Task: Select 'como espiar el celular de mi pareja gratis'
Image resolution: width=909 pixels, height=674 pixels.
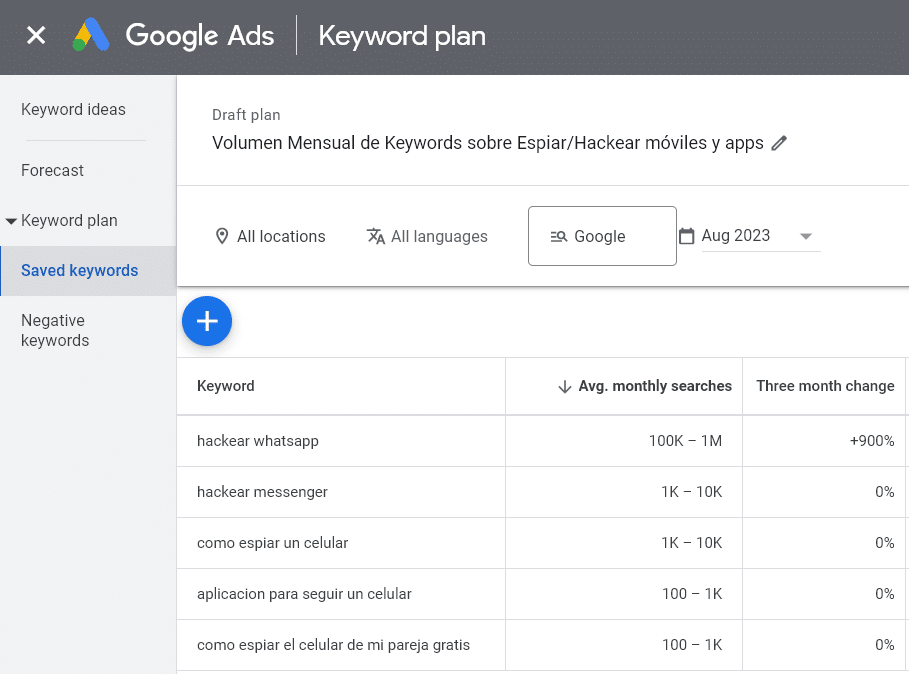Action: [x=333, y=645]
